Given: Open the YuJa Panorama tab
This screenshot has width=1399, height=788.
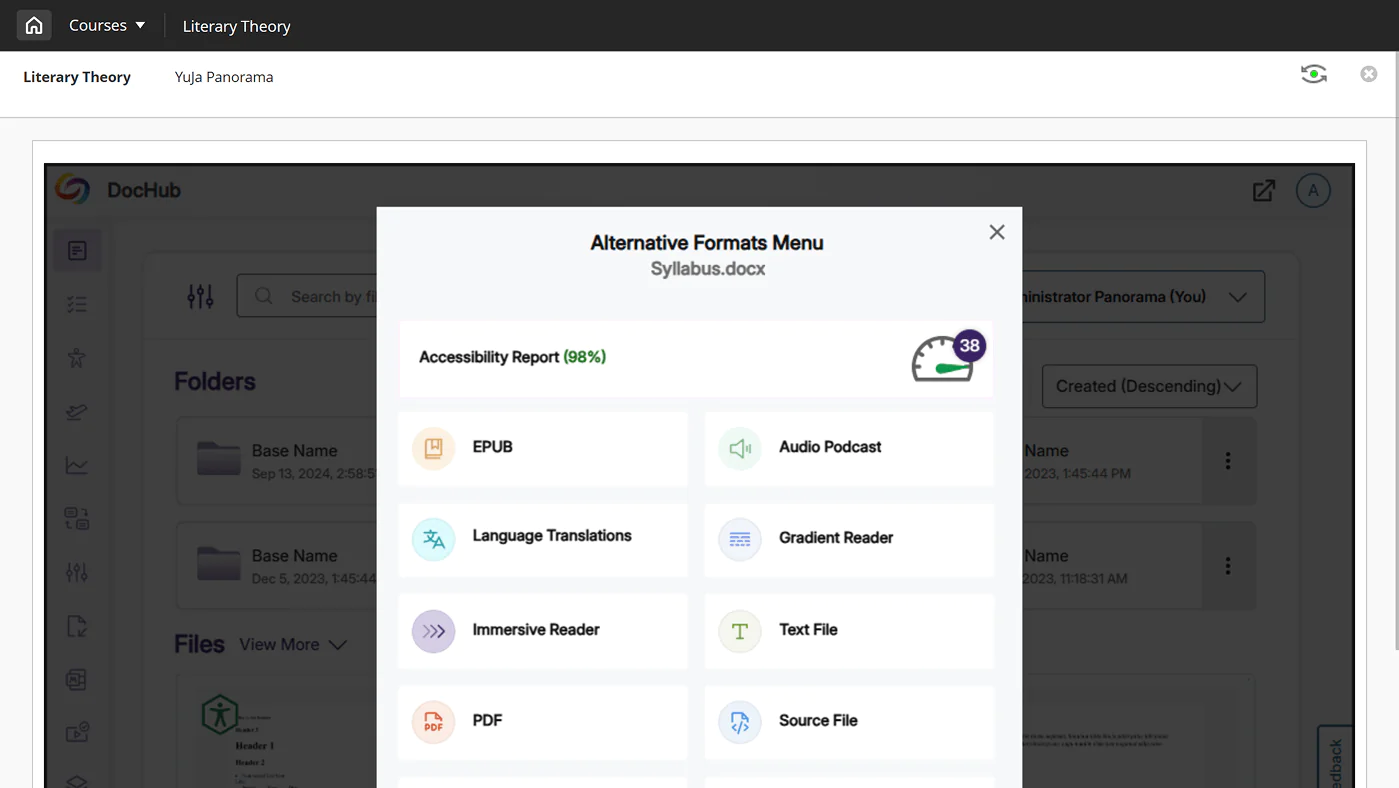Looking at the screenshot, I should (x=224, y=77).
